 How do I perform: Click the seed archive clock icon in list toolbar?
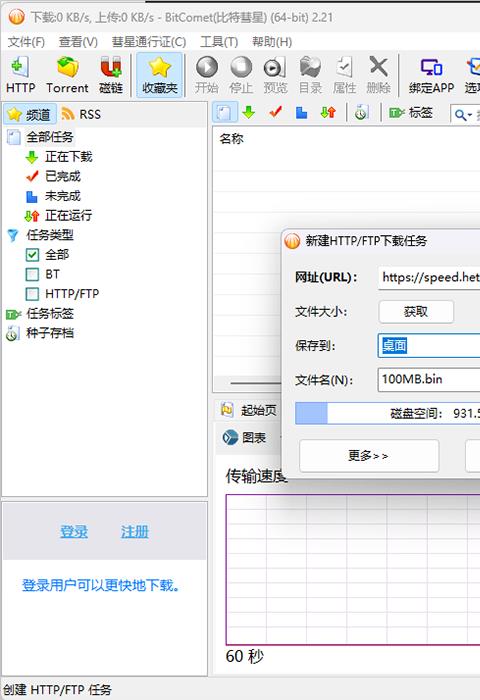point(361,112)
